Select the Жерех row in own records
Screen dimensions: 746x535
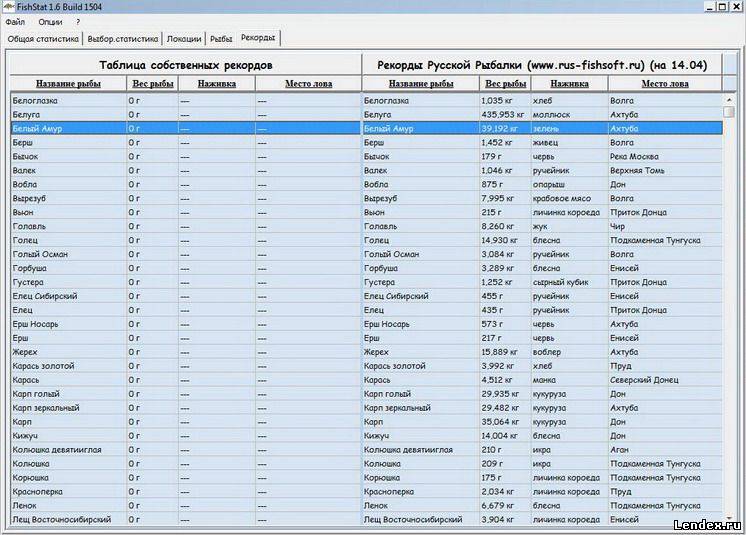tap(186, 352)
